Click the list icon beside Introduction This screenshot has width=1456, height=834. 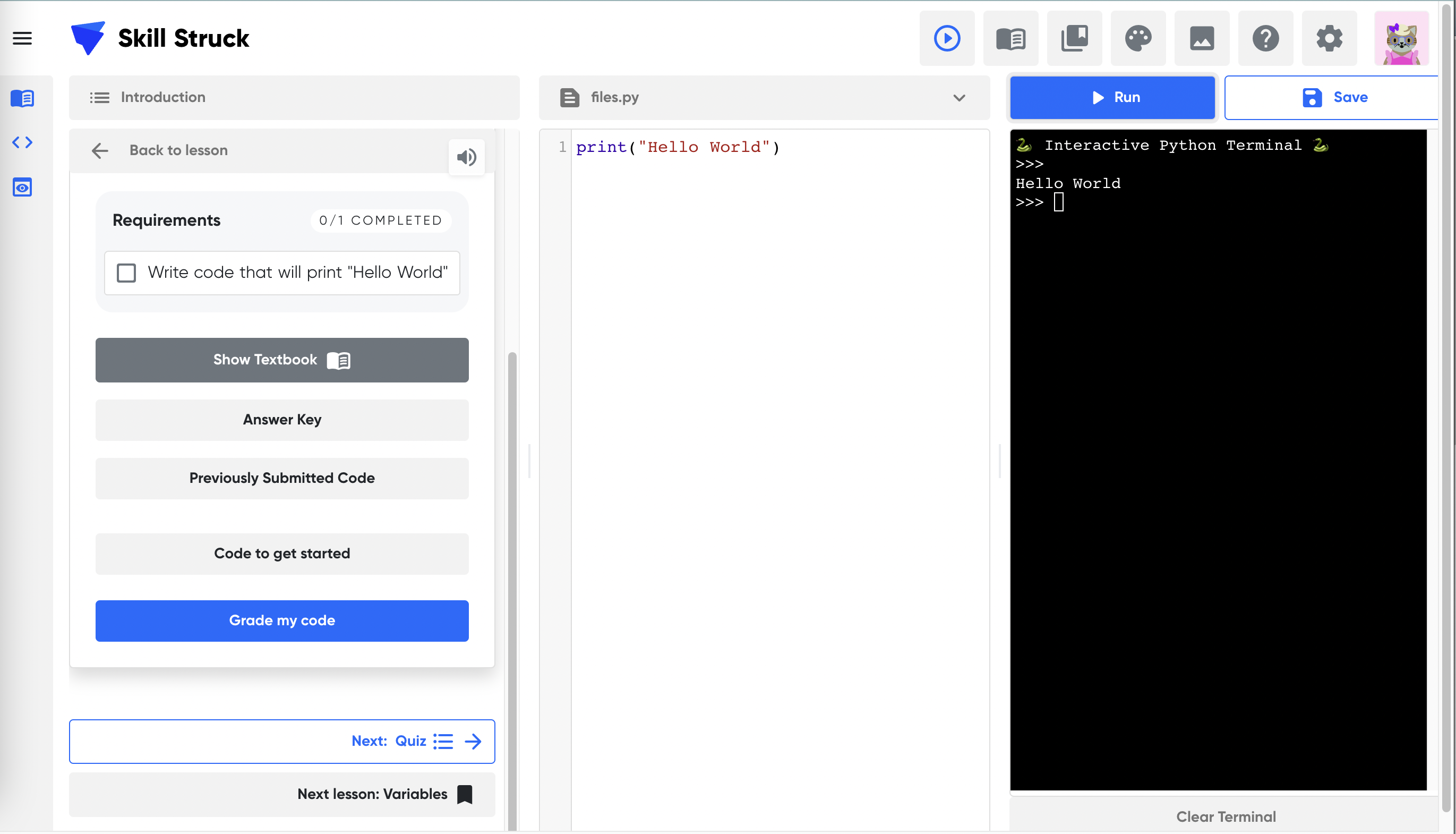click(x=100, y=97)
